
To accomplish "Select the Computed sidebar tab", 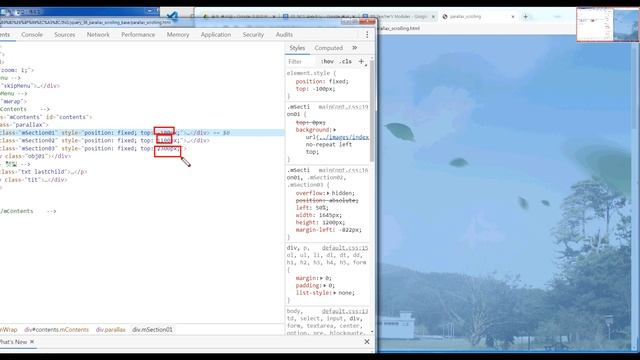I will pos(329,48).
